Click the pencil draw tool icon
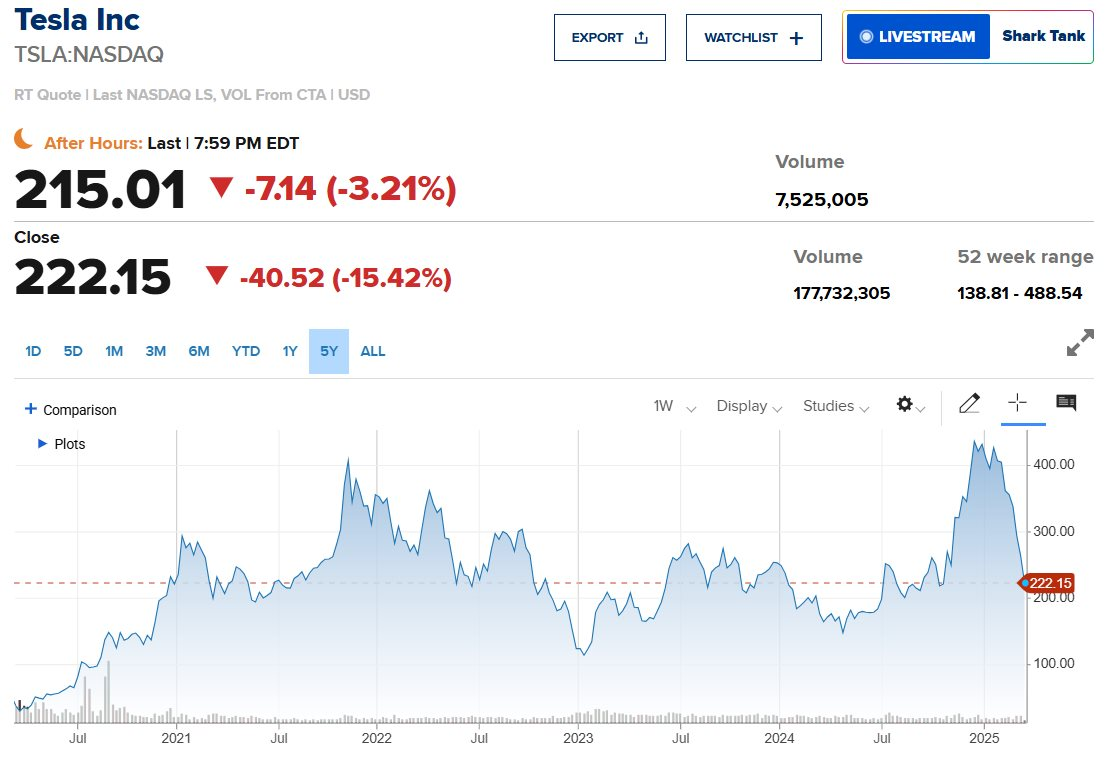The width and height of the screenshot is (1112, 769). [968, 404]
